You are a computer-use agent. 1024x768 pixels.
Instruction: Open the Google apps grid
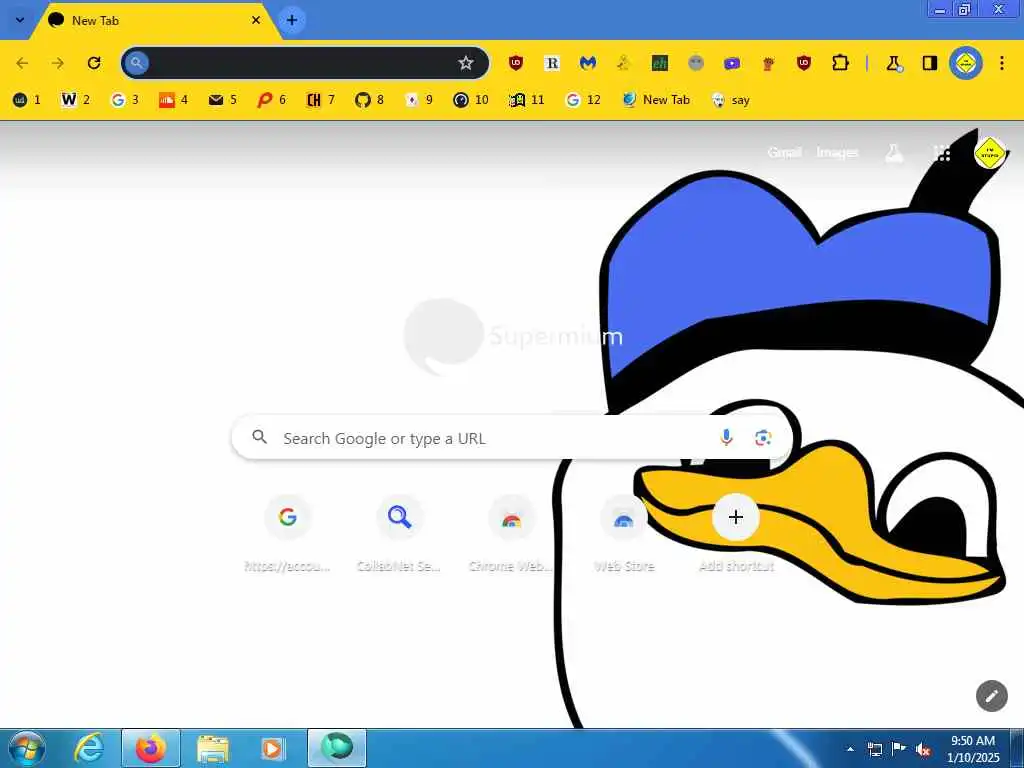click(942, 153)
